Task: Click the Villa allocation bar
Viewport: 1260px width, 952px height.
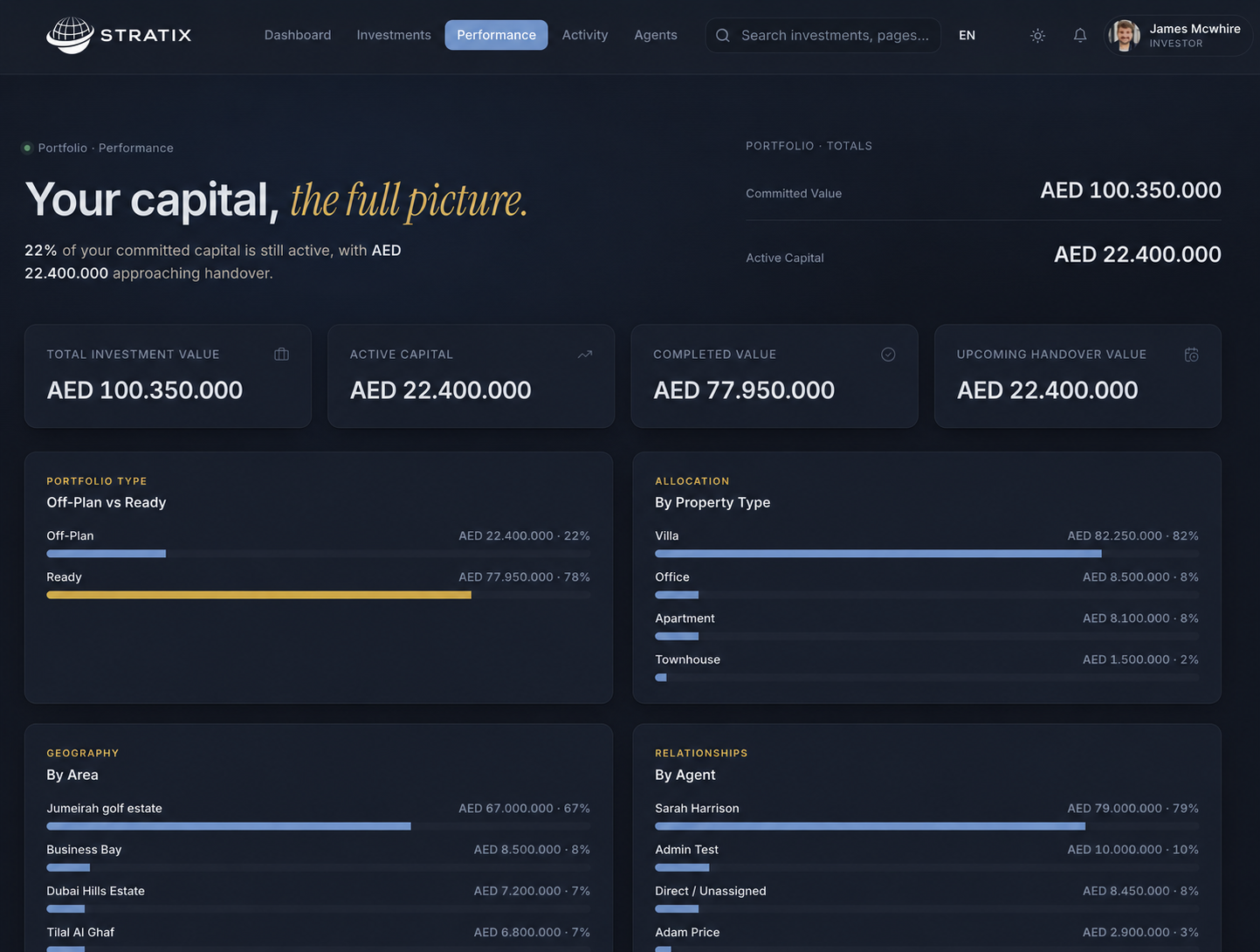Action: [x=927, y=554]
